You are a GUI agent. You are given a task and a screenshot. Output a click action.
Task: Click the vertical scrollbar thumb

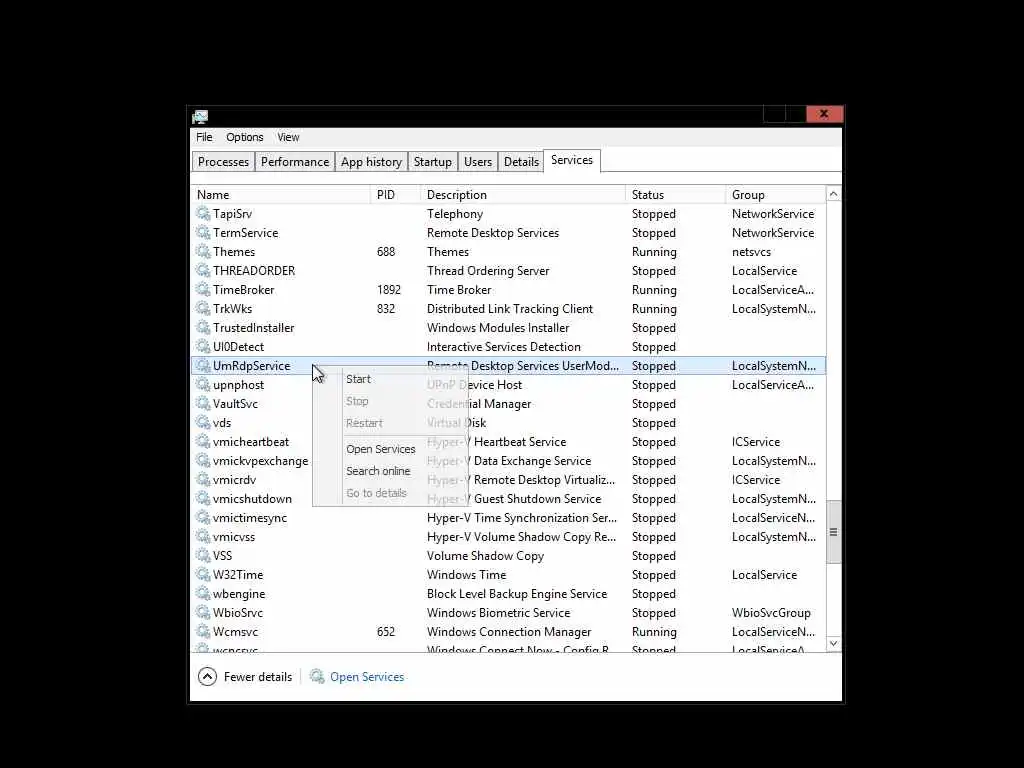tap(833, 532)
